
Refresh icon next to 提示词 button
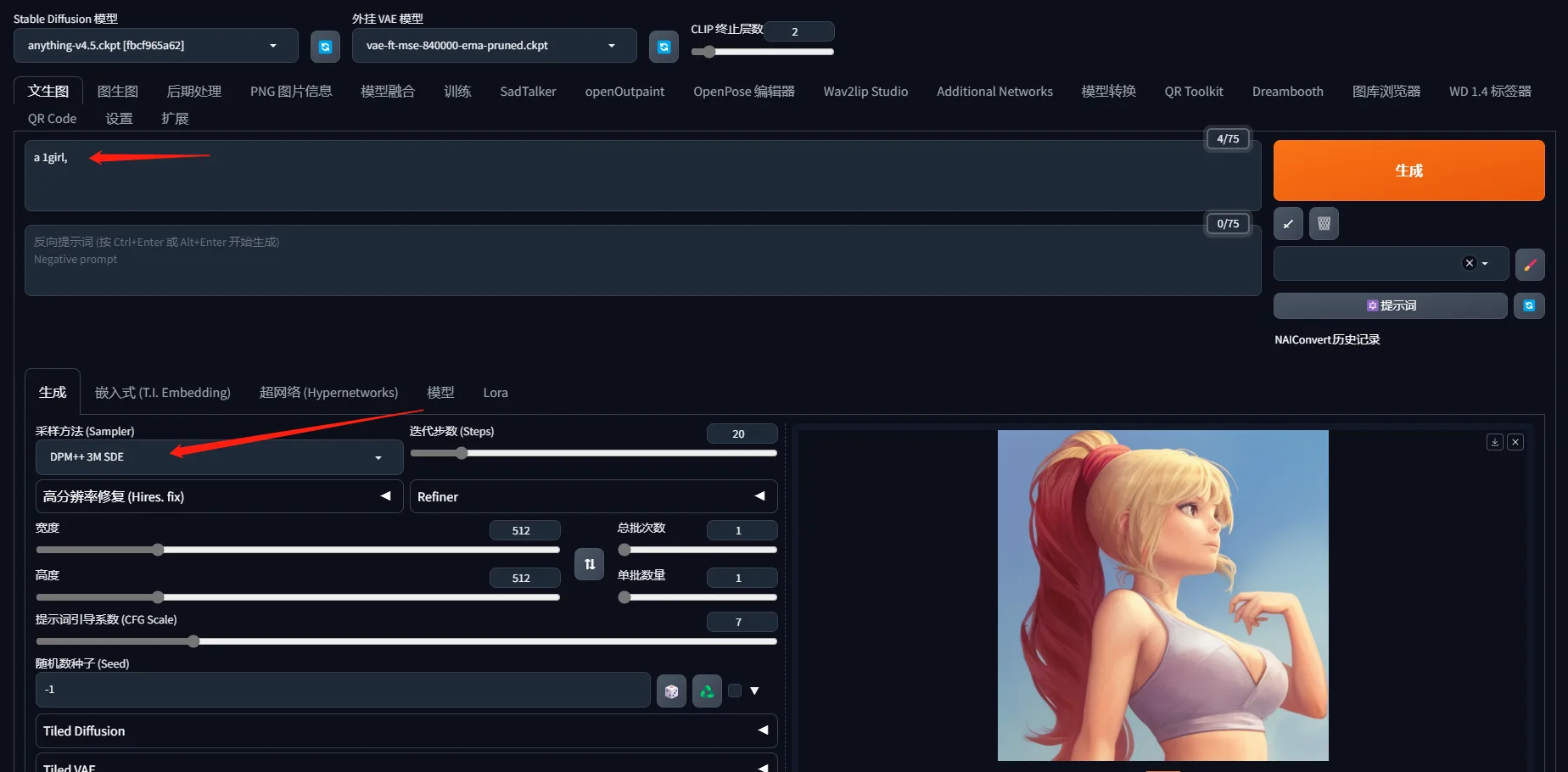click(x=1529, y=305)
